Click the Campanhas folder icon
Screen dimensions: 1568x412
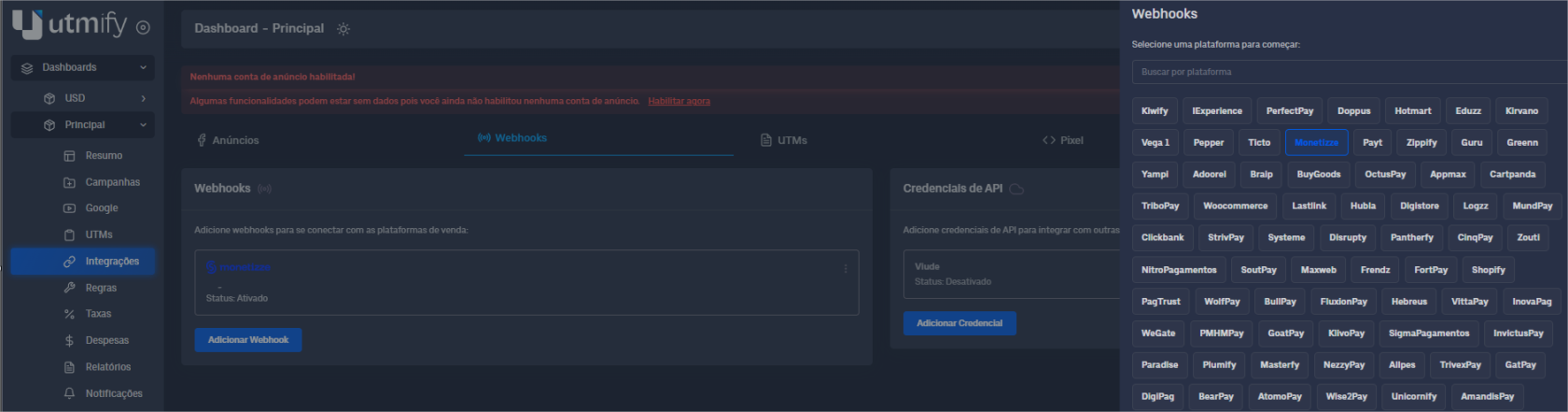(69, 182)
